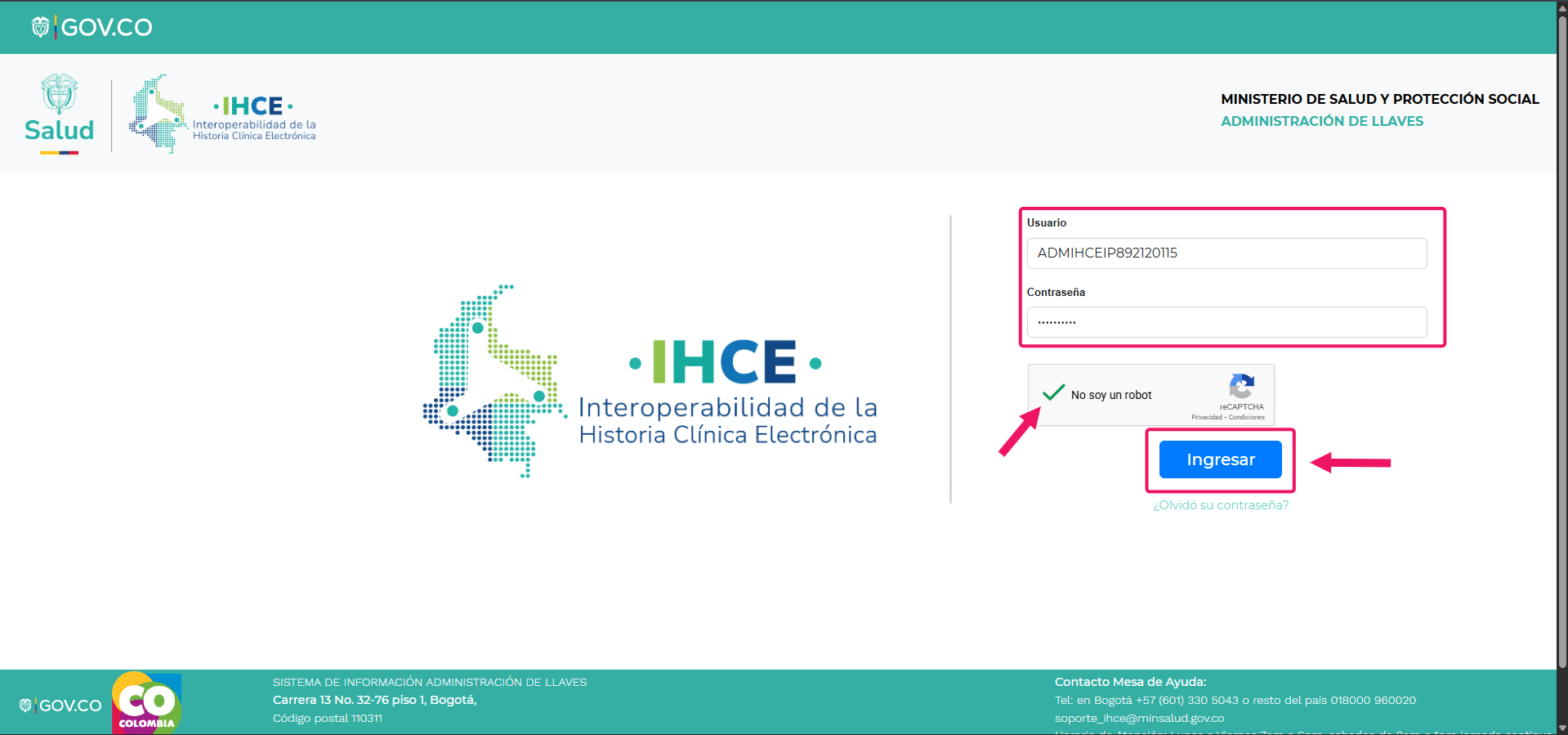Click the footer GOV.CO logo
Viewport: 1568px width, 735px height.
60,705
